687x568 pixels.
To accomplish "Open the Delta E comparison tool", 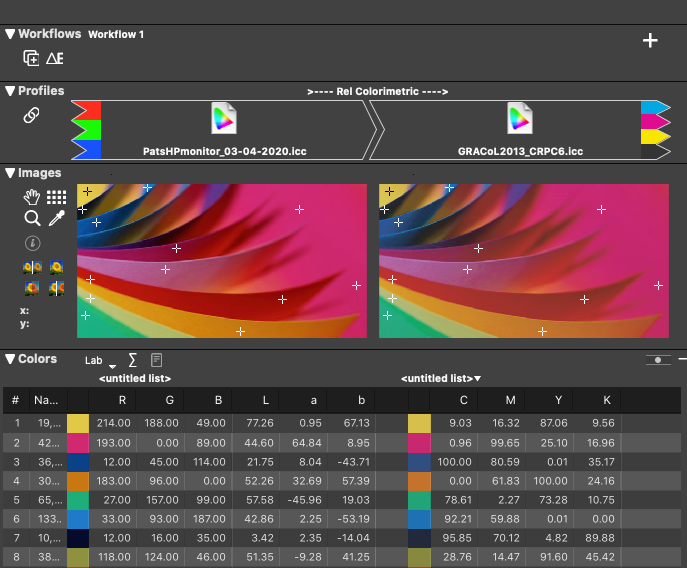I will tap(55, 59).
